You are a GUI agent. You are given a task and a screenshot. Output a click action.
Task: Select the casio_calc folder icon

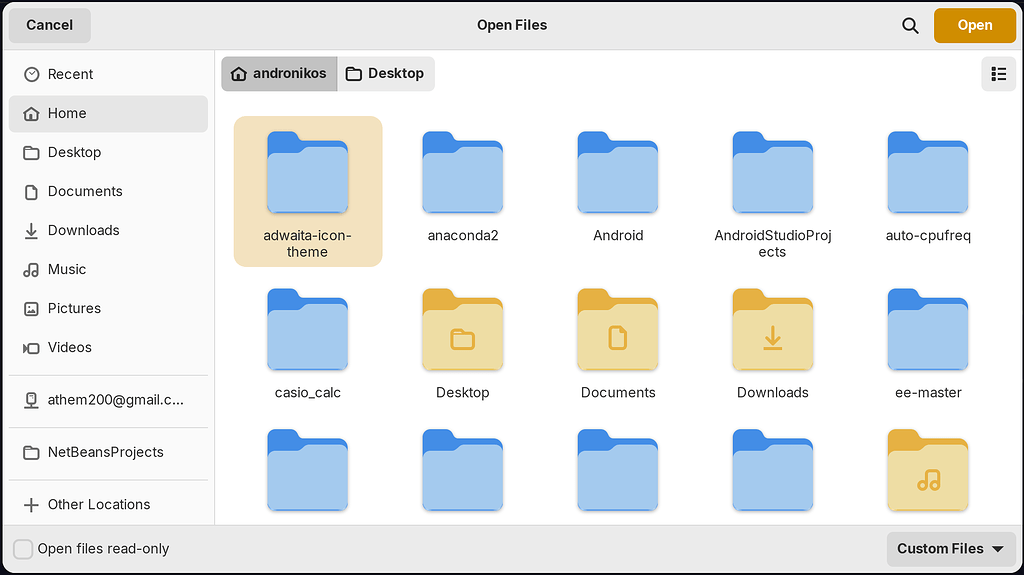tap(308, 330)
